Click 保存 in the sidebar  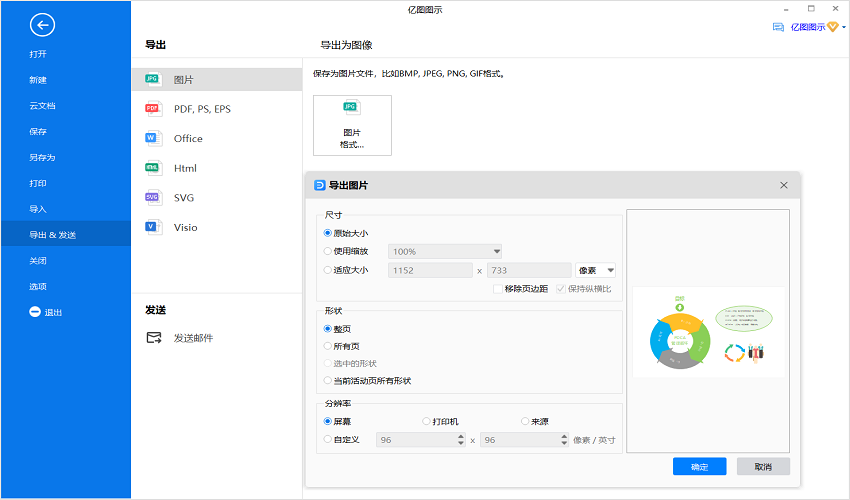38,132
